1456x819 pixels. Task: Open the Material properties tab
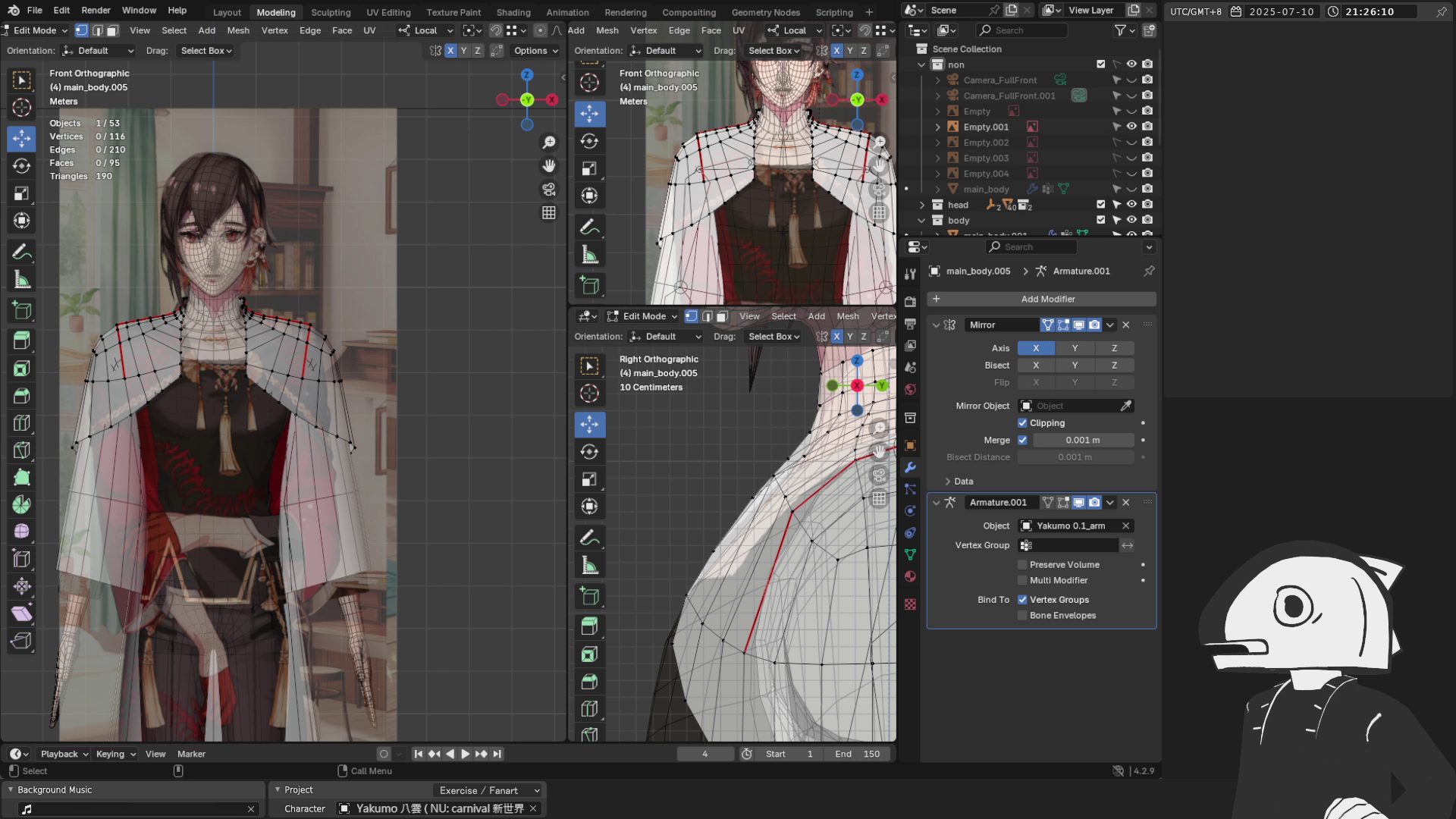911,576
